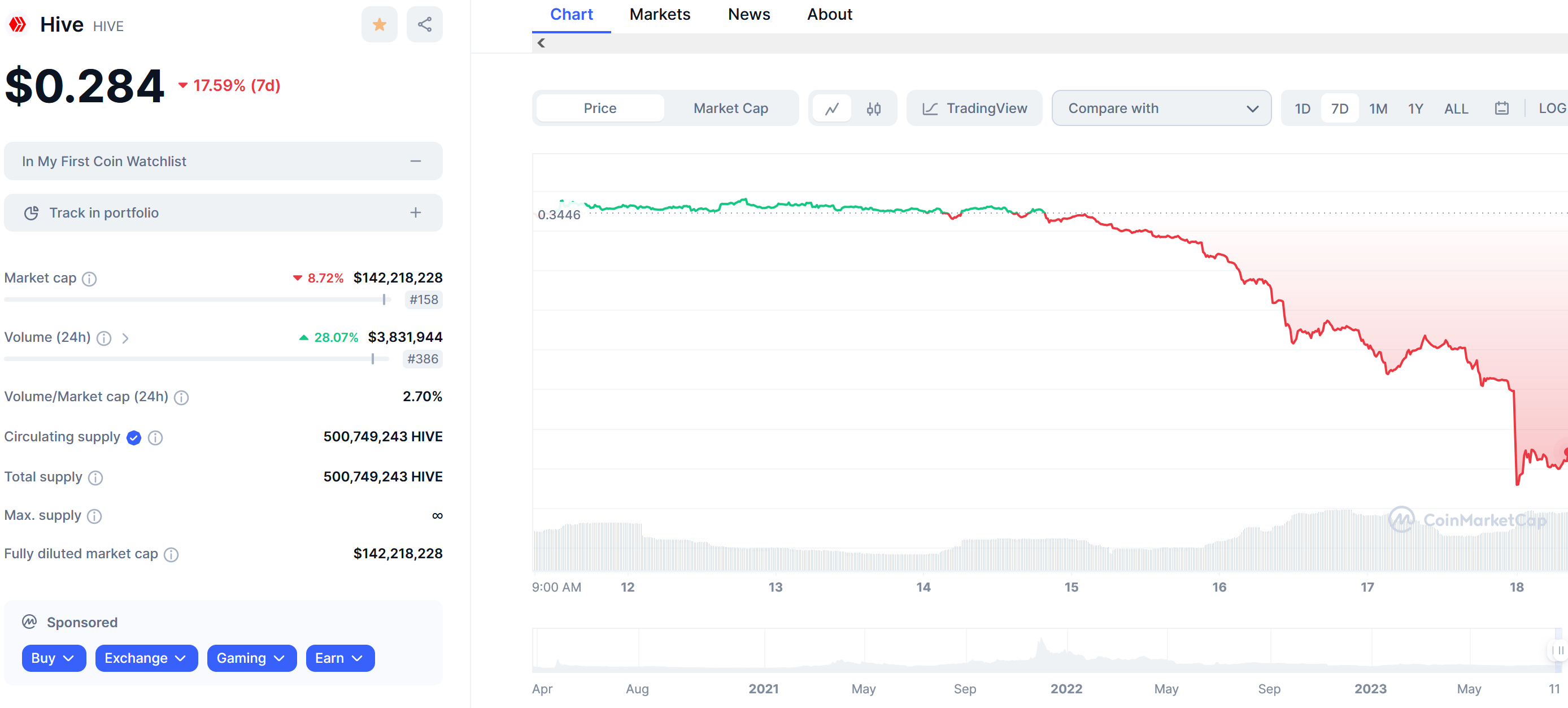Click the $0.284 price value
1568x708 pixels.
point(85,85)
